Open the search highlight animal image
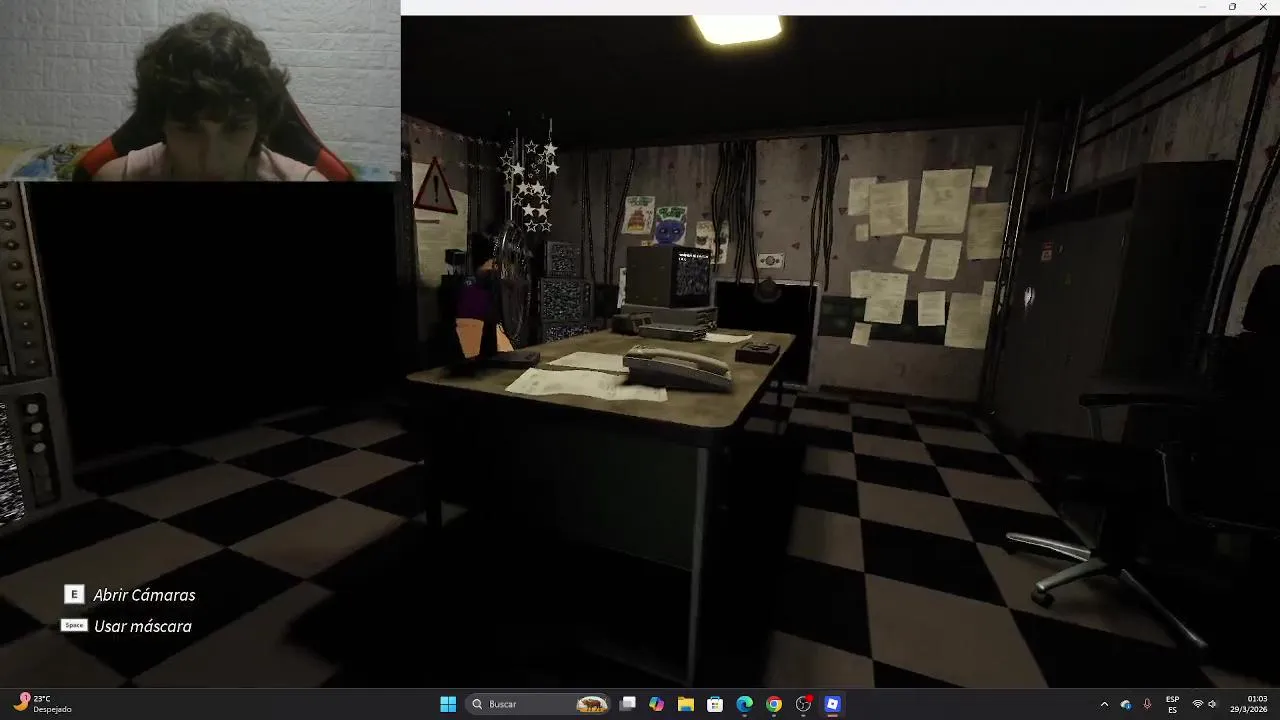Image resolution: width=1280 pixels, height=720 pixels. [592, 704]
